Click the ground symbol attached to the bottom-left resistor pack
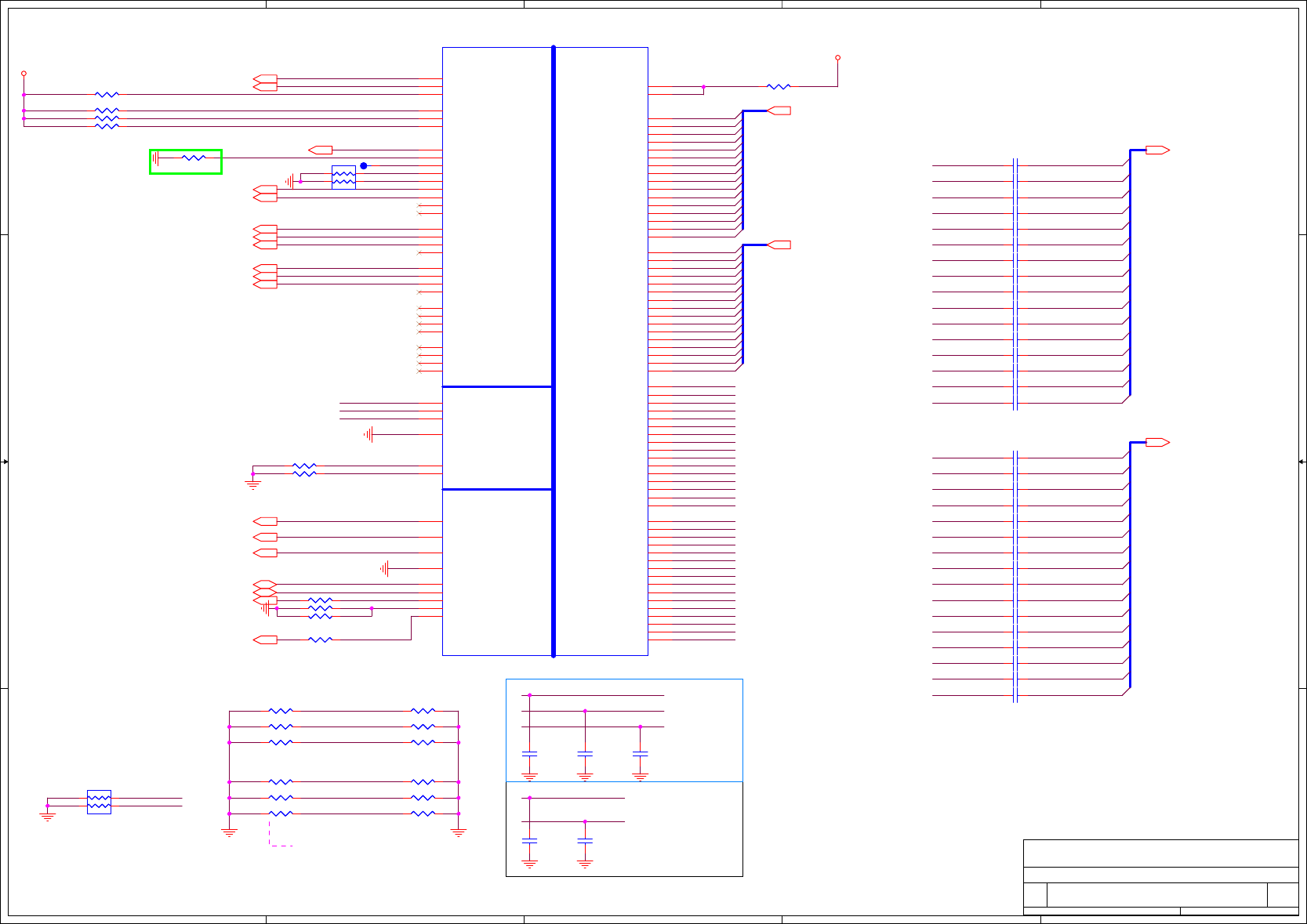The height and width of the screenshot is (924, 1307). tap(47, 817)
